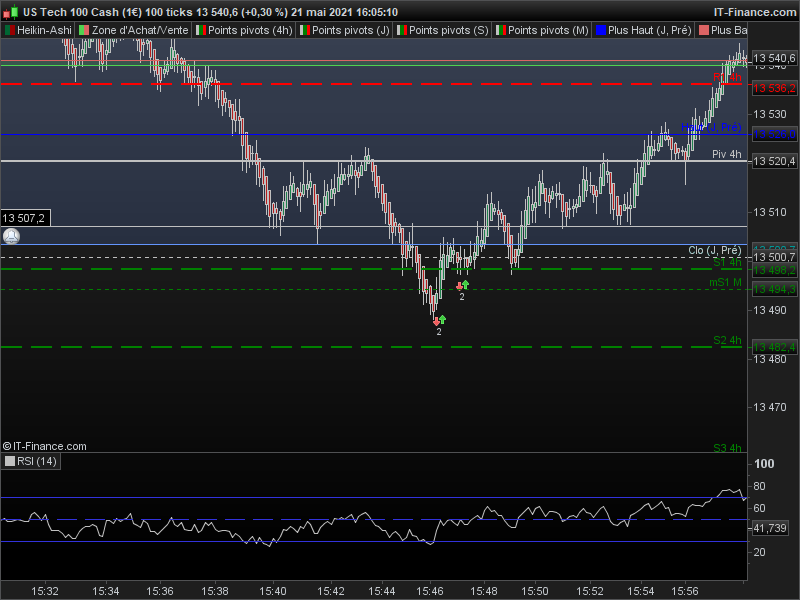Click the mS1 M support line label

[726, 282]
